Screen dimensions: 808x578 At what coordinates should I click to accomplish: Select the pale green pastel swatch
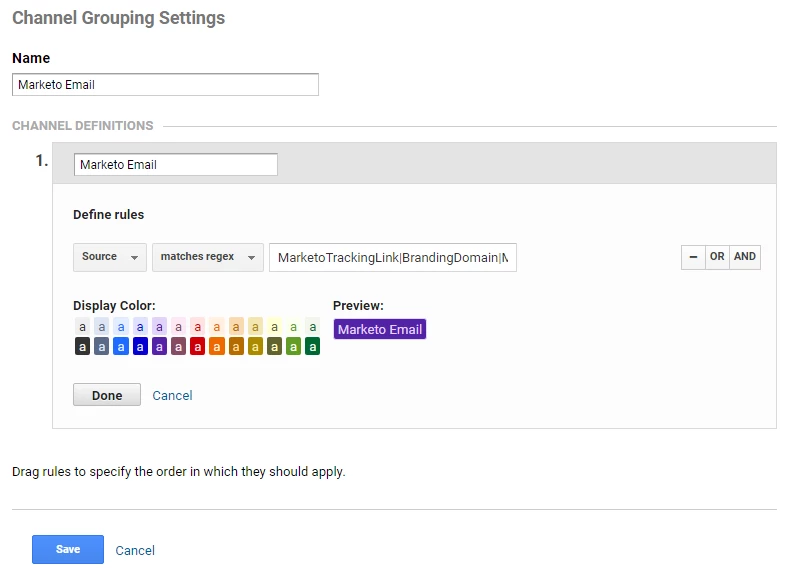293,327
